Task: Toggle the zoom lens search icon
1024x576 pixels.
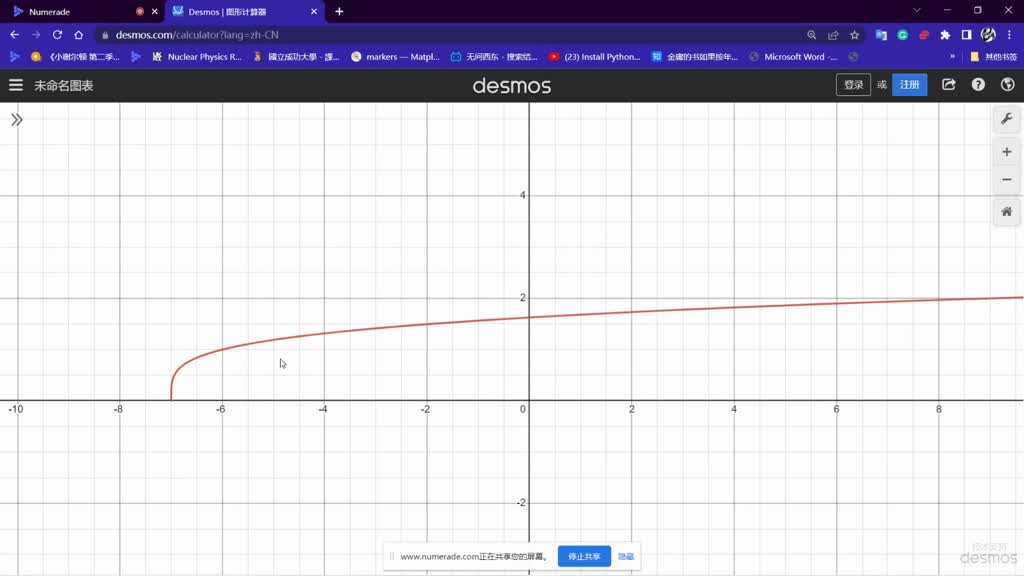Action: [x=812, y=33]
